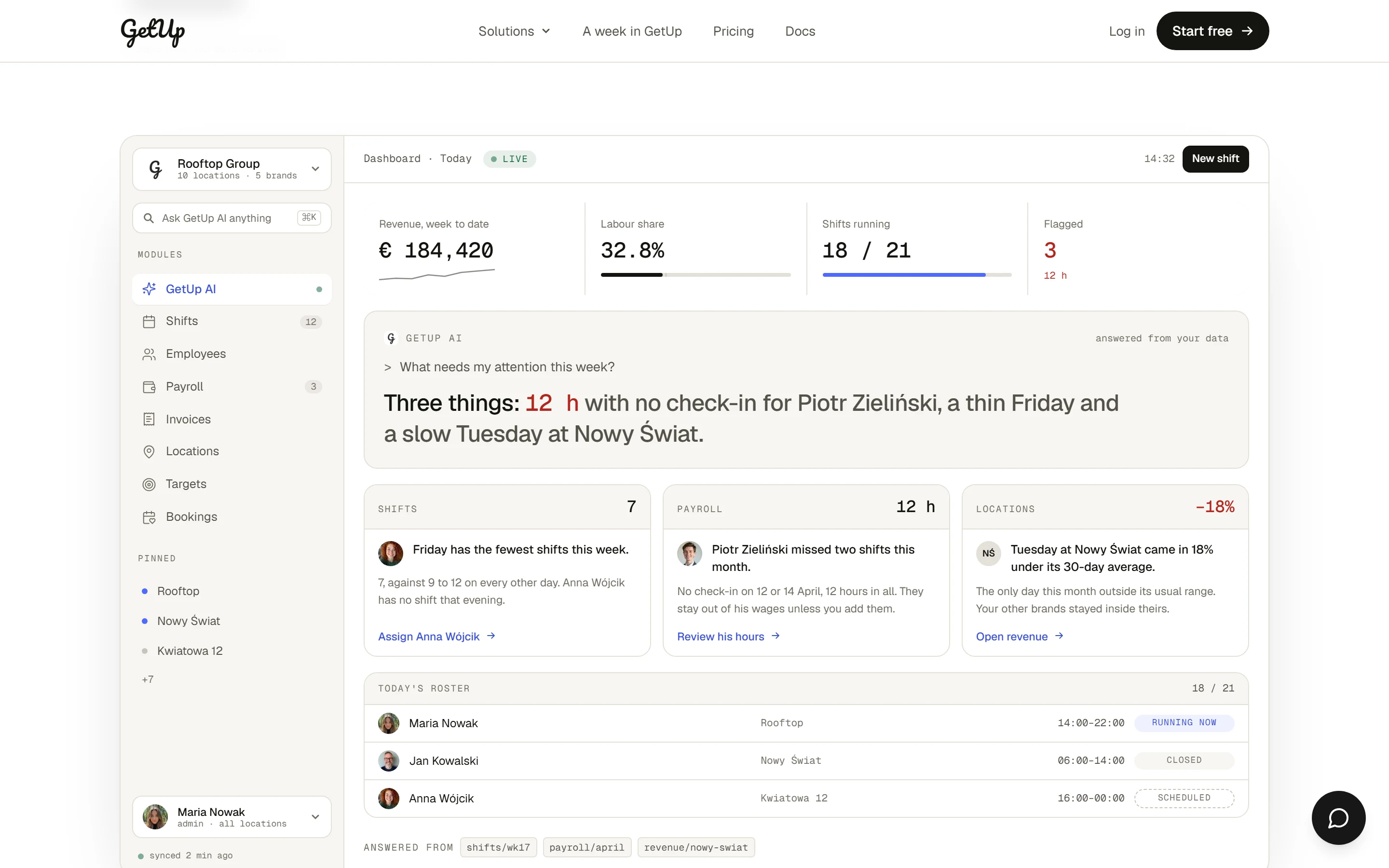Screen dimensions: 1389x868
Task: Show the +7 more pinned locations
Action: pos(148,680)
